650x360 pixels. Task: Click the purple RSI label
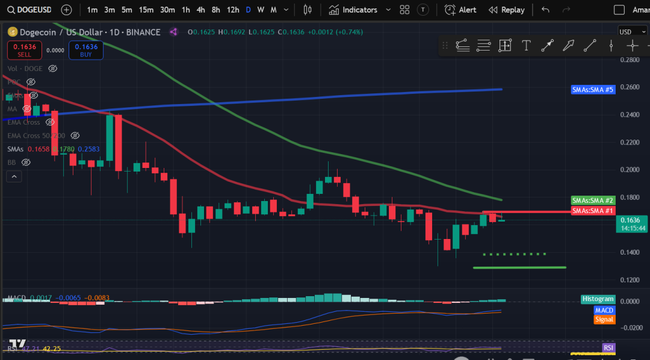click(x=608, y=348)
